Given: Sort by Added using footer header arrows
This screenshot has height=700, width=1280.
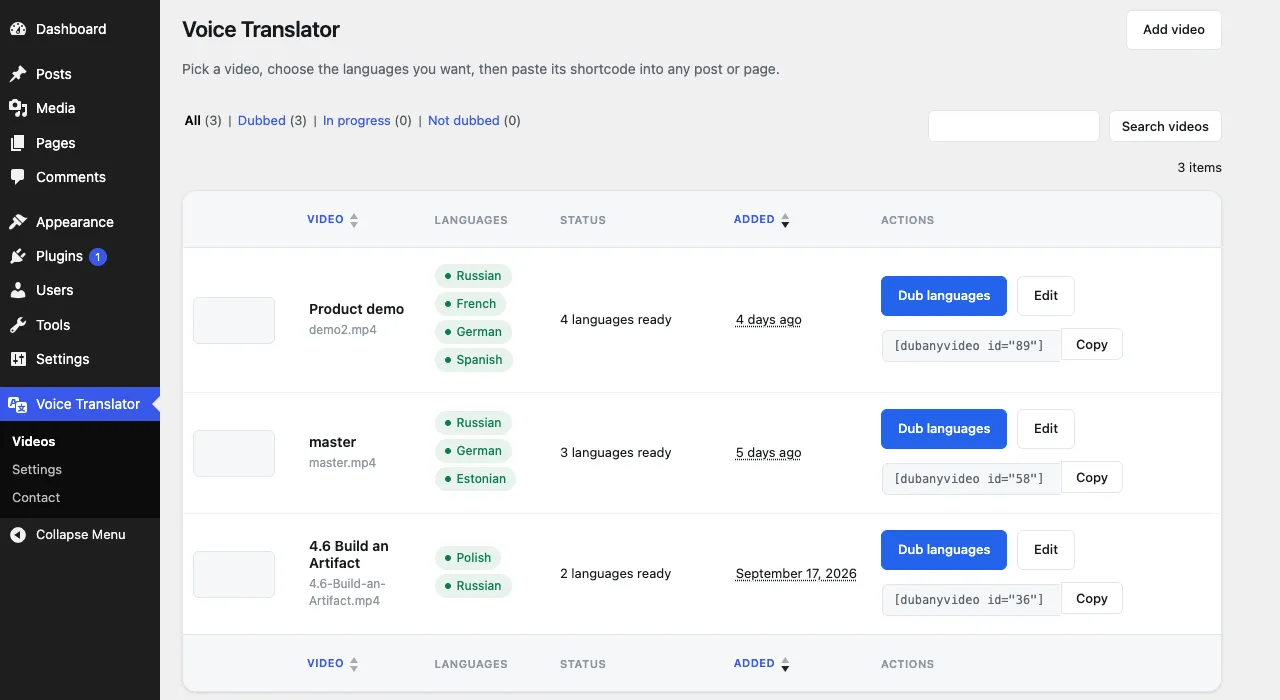Looking at the screenshot, I should (x=785, y=664).
